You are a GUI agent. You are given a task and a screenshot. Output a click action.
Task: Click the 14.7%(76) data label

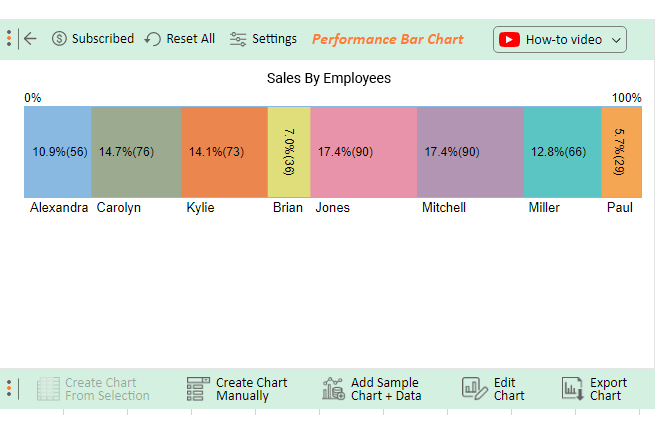pos(126,152)
